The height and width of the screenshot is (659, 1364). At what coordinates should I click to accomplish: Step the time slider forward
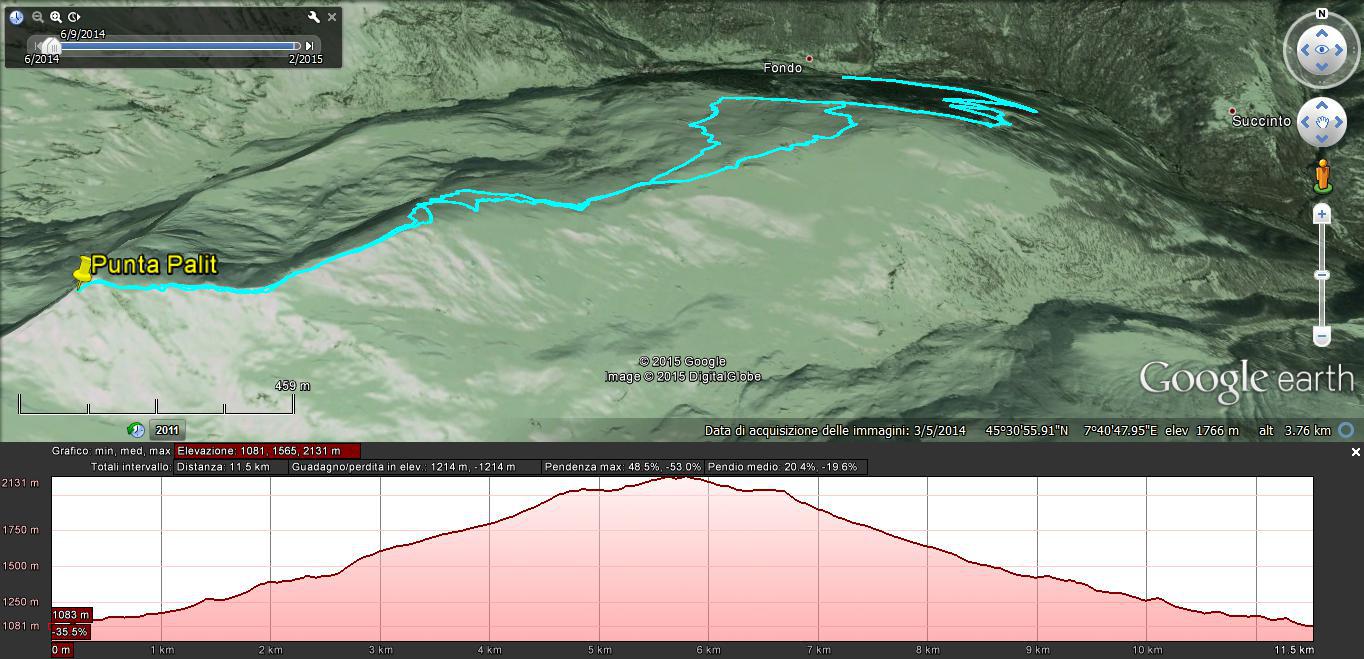pos(310,46)
